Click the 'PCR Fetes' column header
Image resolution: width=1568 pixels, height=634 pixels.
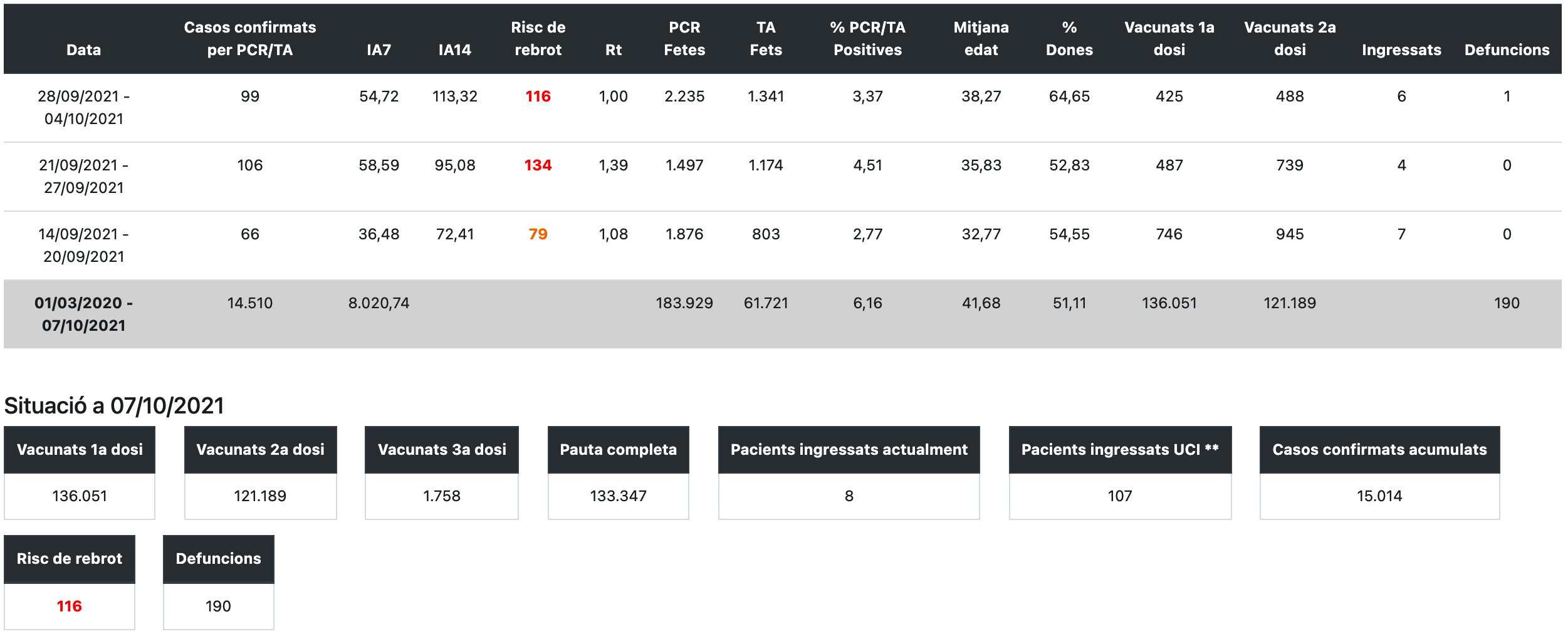click(x=684, y=39)
